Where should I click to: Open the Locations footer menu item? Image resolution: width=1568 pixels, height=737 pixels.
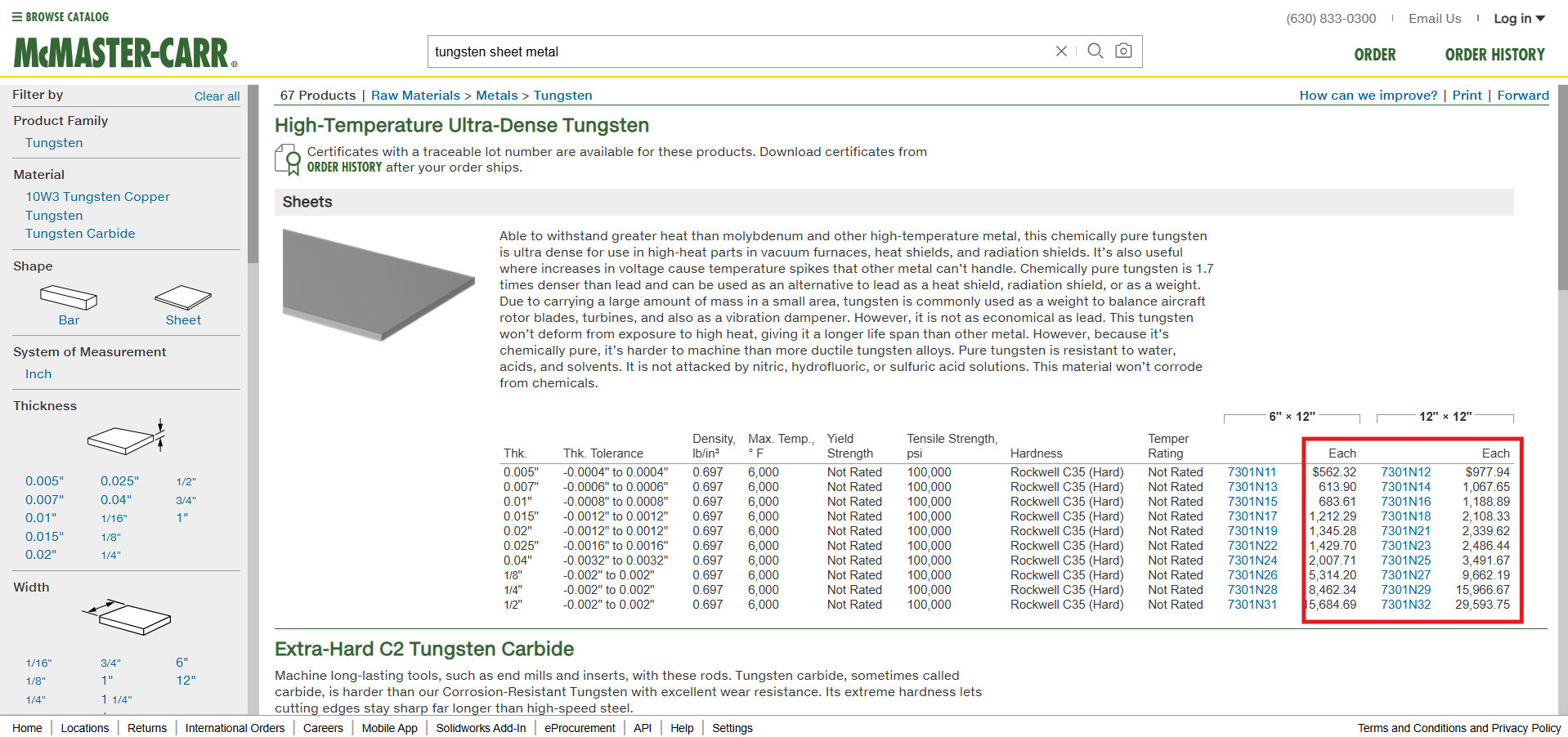click(x=85, y=728)
